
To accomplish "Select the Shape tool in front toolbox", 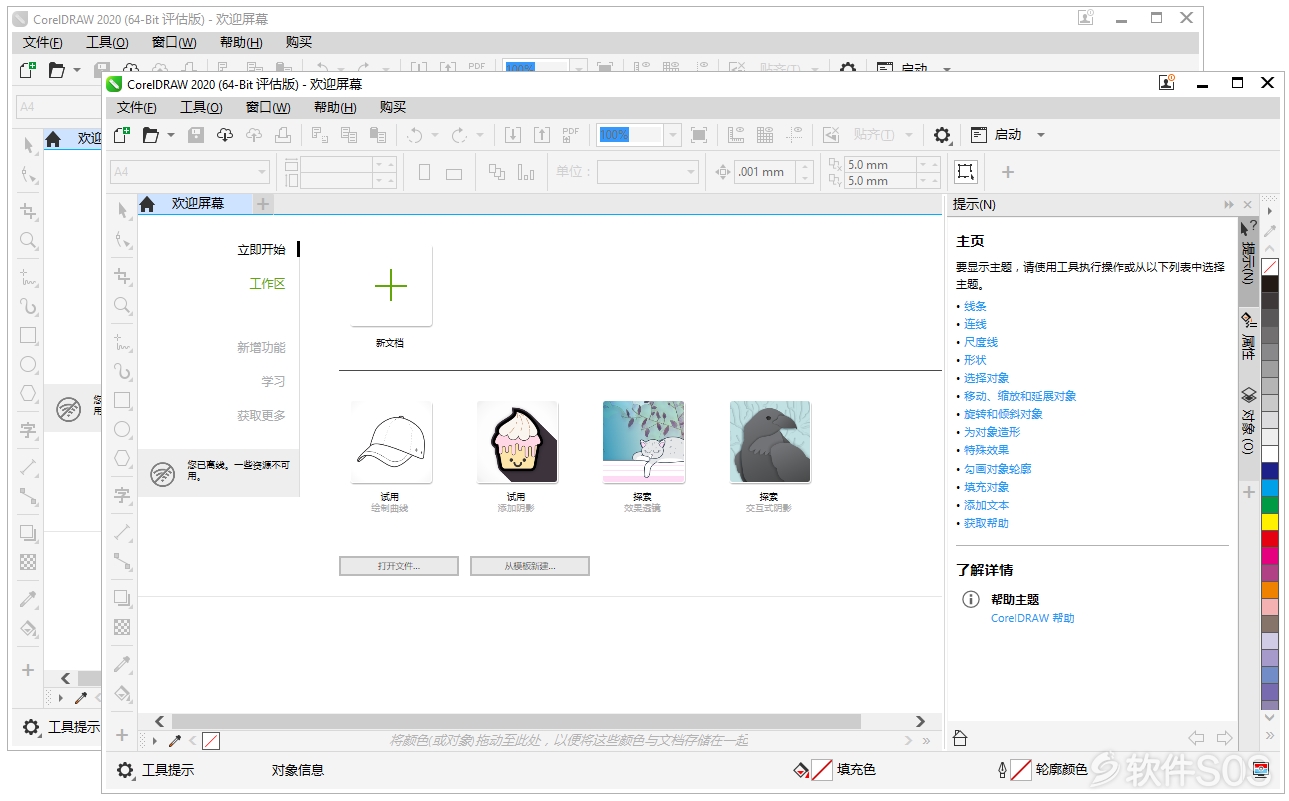I will (x=122, y=240).
